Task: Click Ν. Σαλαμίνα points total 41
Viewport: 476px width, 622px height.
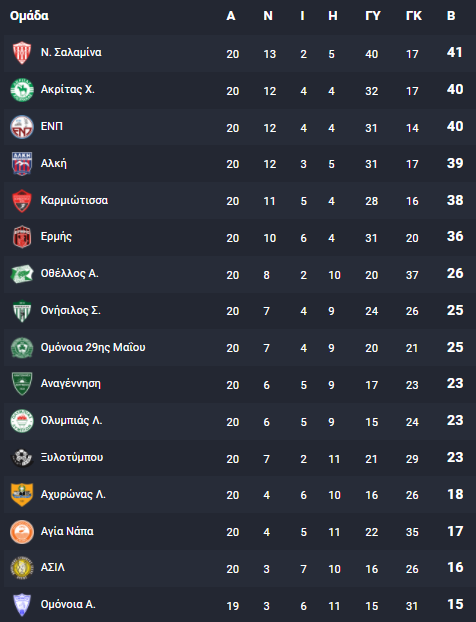Action: [455, 52]
